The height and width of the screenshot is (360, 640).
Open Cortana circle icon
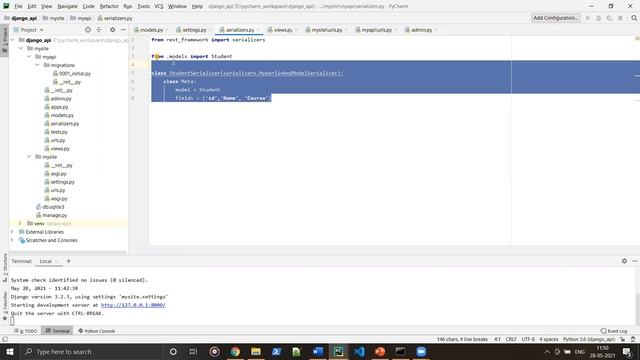(x=173, y=351)
